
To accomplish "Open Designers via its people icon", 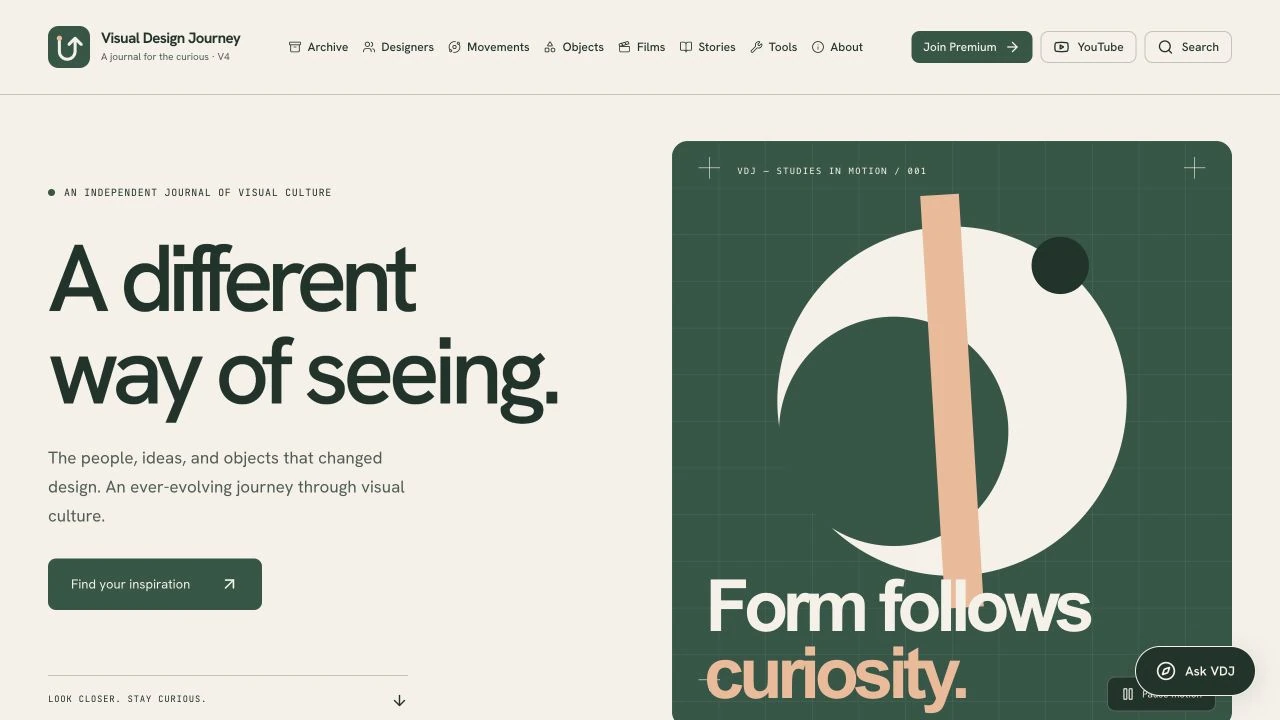I will [x=369, y=47].
